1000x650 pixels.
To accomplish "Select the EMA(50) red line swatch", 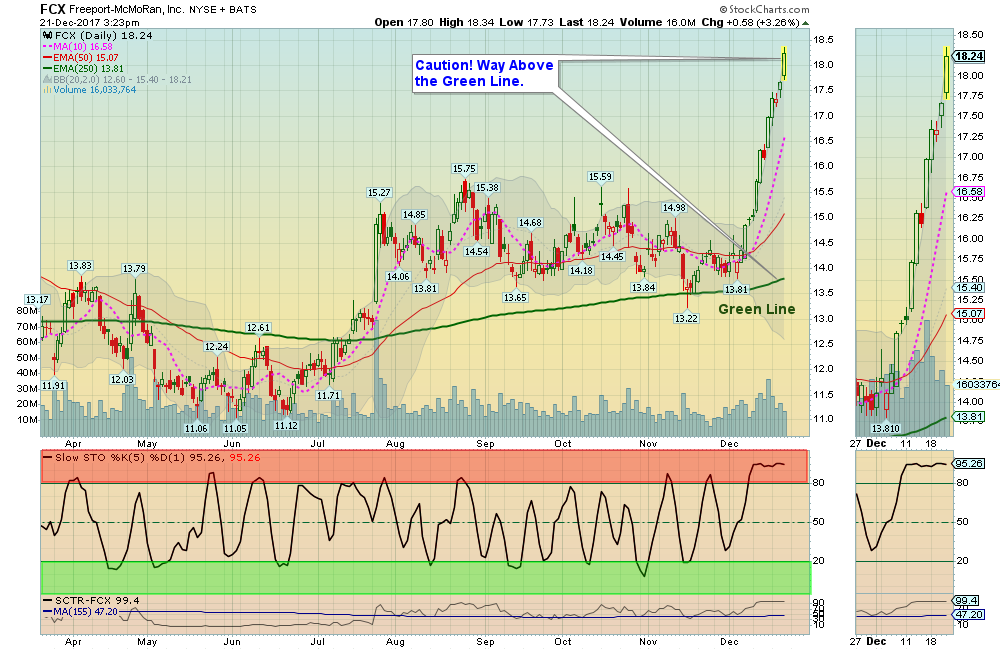I will 47,57.
